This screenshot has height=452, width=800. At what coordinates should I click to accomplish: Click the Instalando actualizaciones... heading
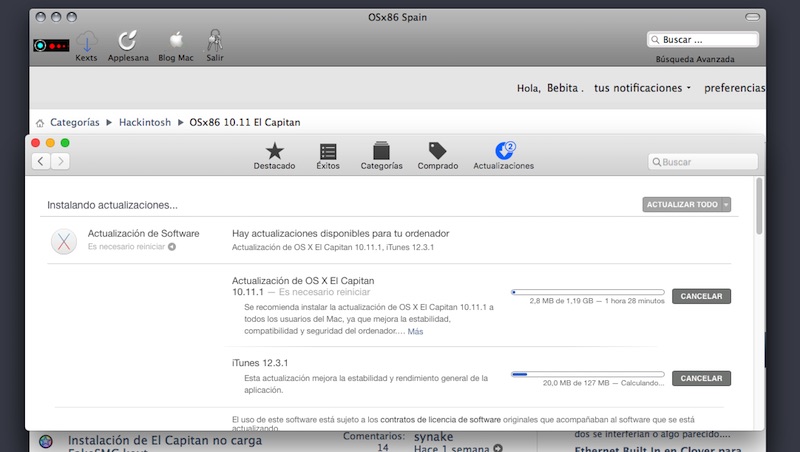(x=112, y=205)
